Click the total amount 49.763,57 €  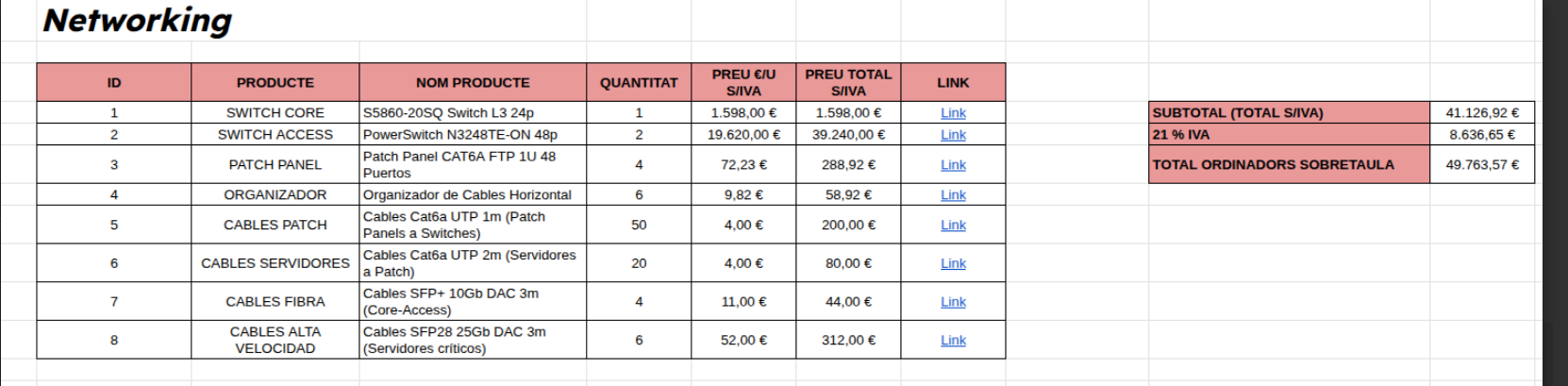click(1481, 165)
